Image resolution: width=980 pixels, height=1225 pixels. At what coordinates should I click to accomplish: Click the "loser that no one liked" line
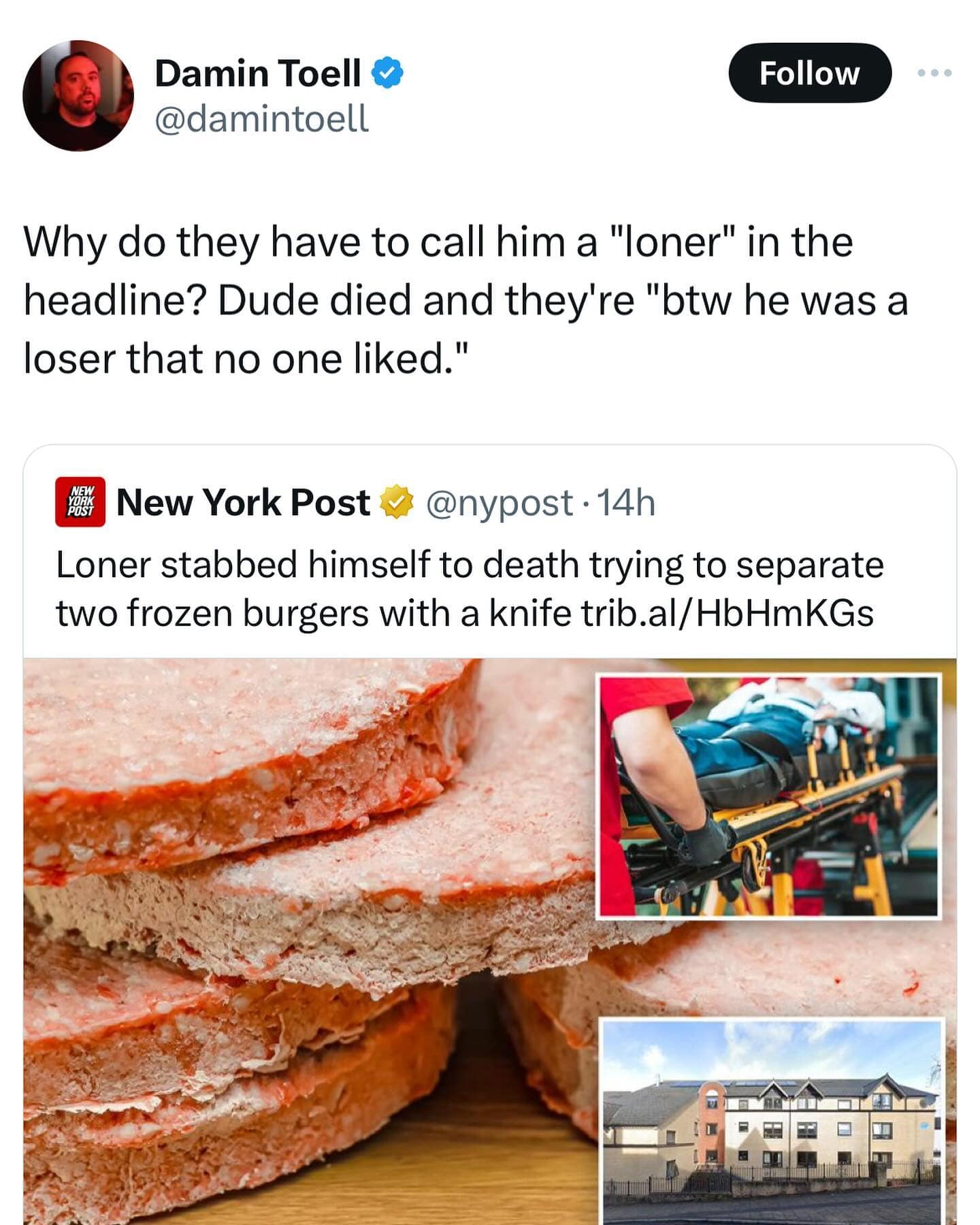tap(246, 359)
